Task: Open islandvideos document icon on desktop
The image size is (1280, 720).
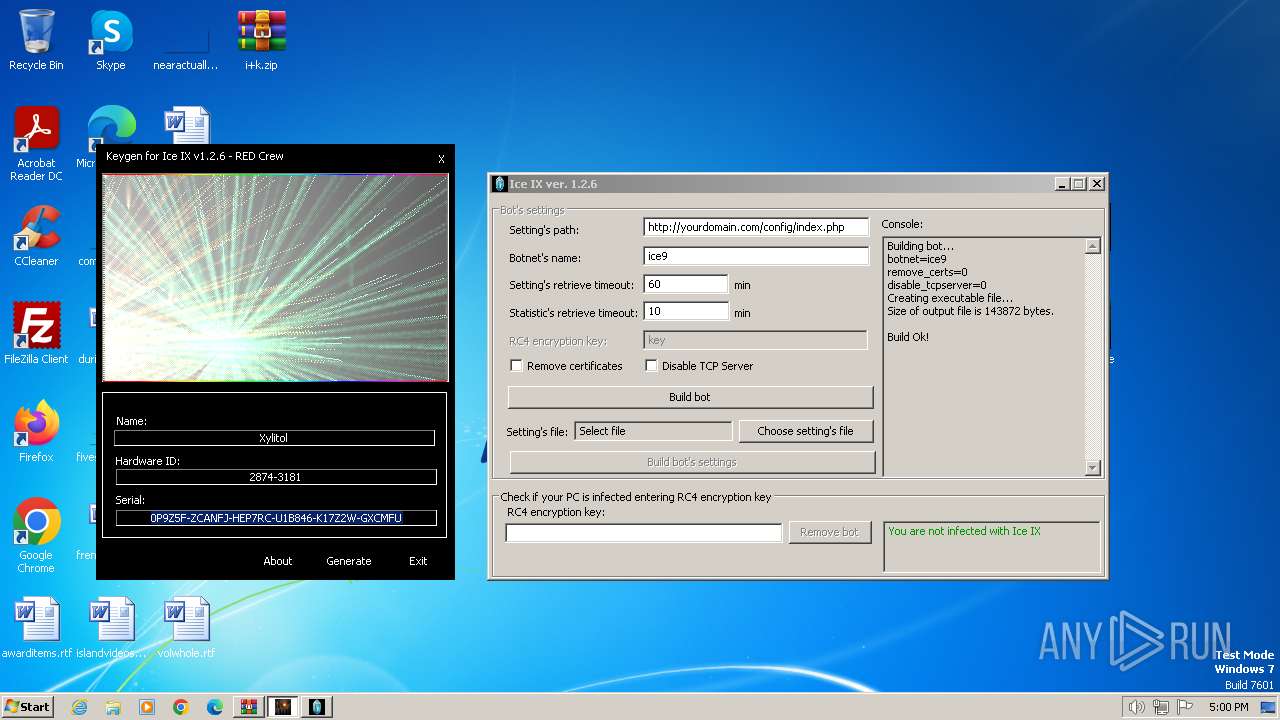Action: pos(110,628)
